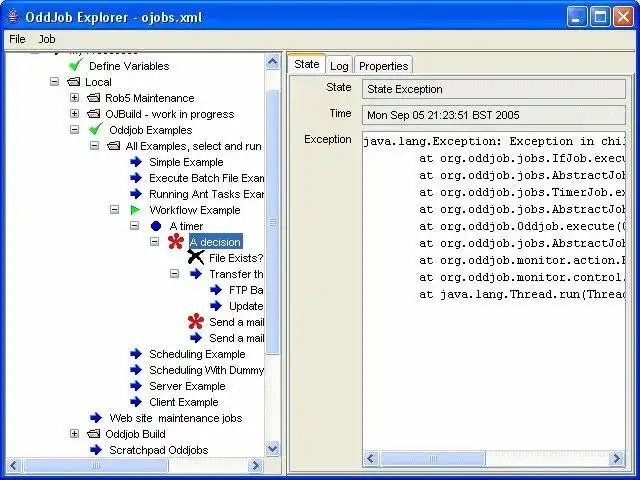Collapse the A decision node

[x=154, y=241]
